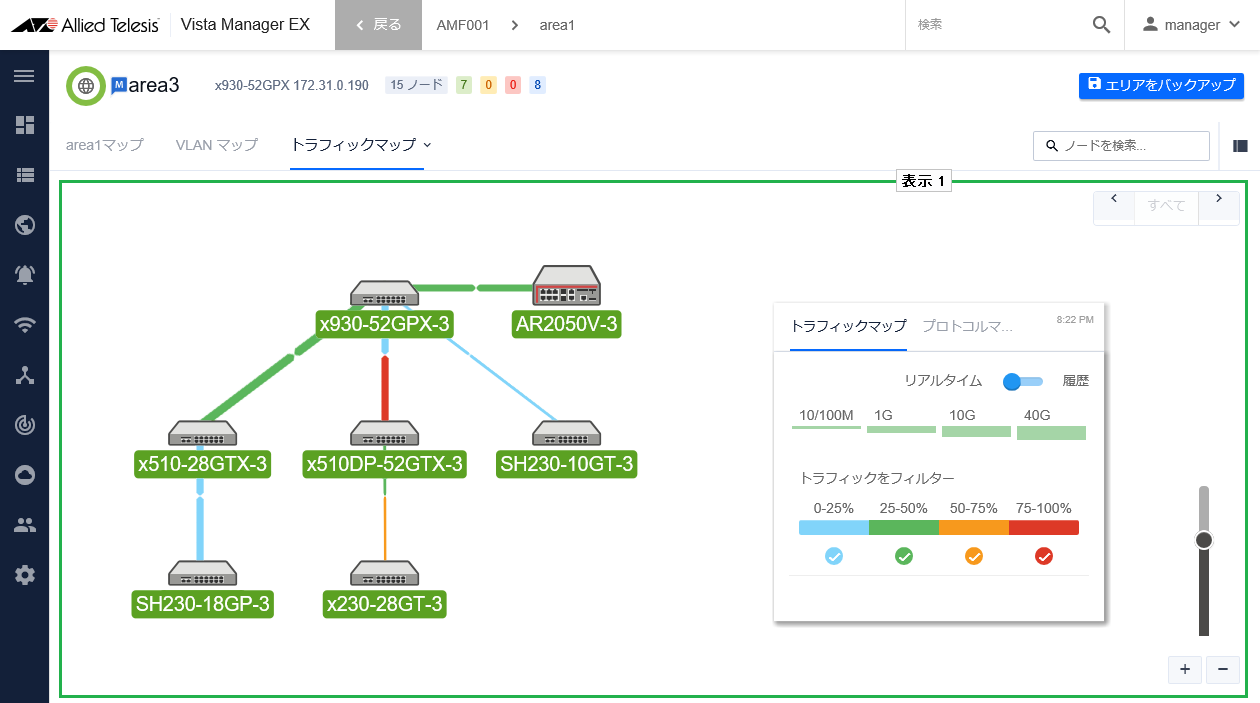Uncheck the 0-25% blue traffic filter
This screenshot has height=703, width=1260.
click(x=834, y=556)
